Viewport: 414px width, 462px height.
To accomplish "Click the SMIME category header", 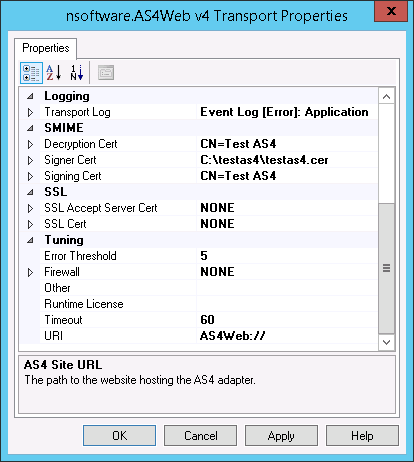I will [64, 128].
